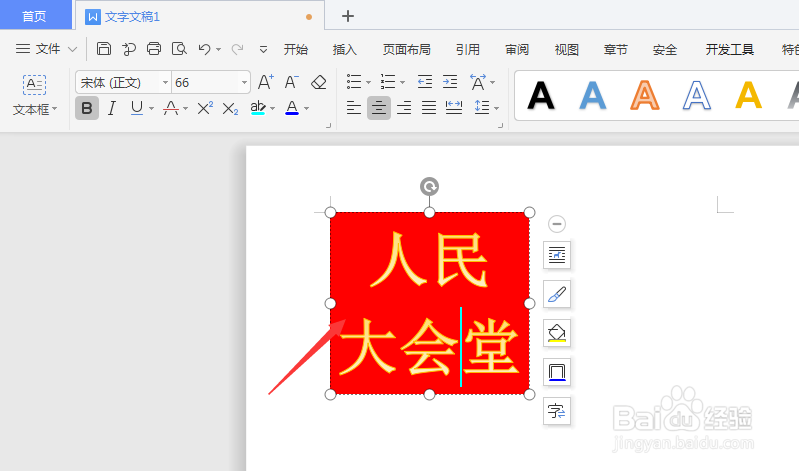Align text left
799x471 pixels.
coord(354,108)
